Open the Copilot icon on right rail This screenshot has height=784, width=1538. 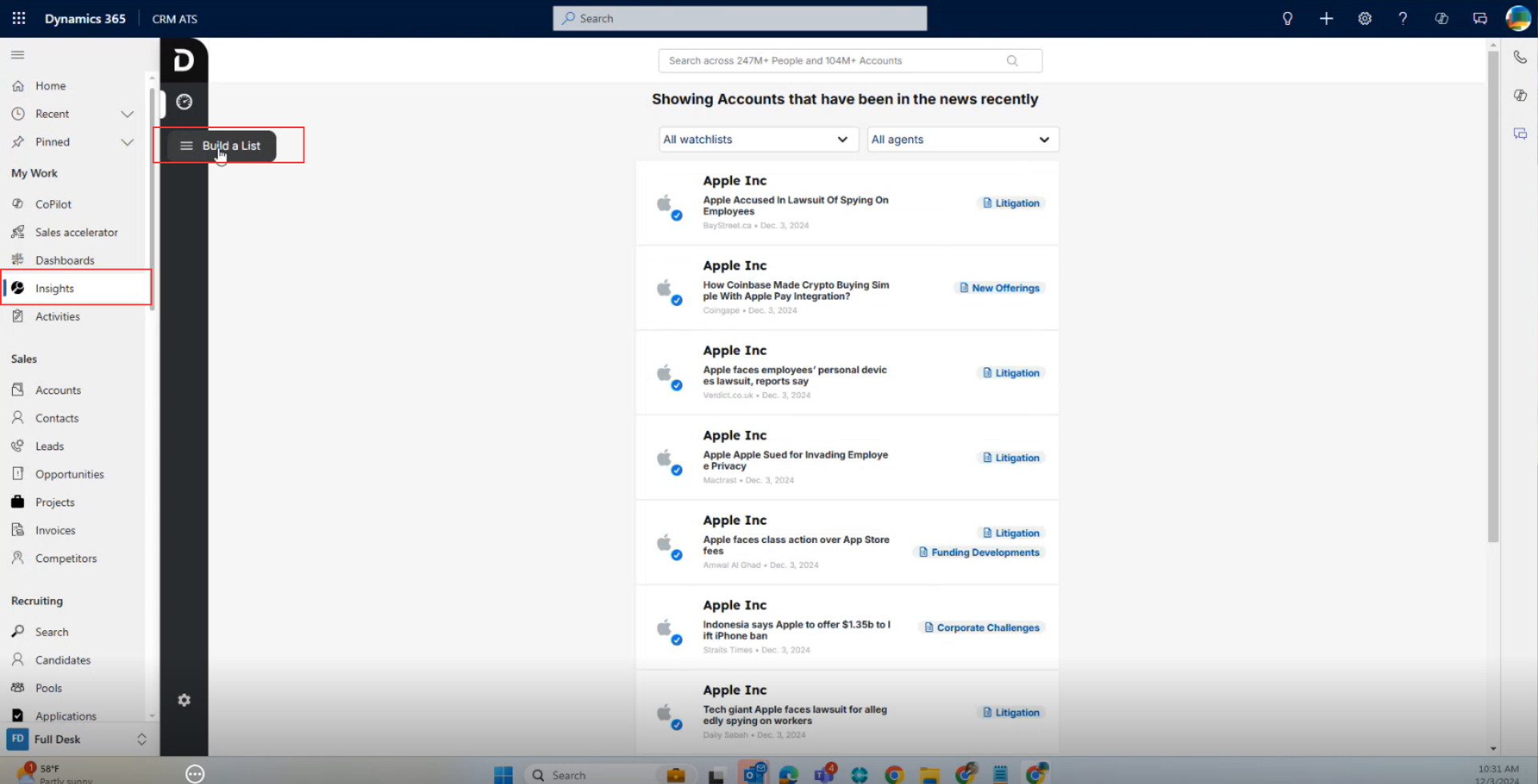click(1520, 95)
